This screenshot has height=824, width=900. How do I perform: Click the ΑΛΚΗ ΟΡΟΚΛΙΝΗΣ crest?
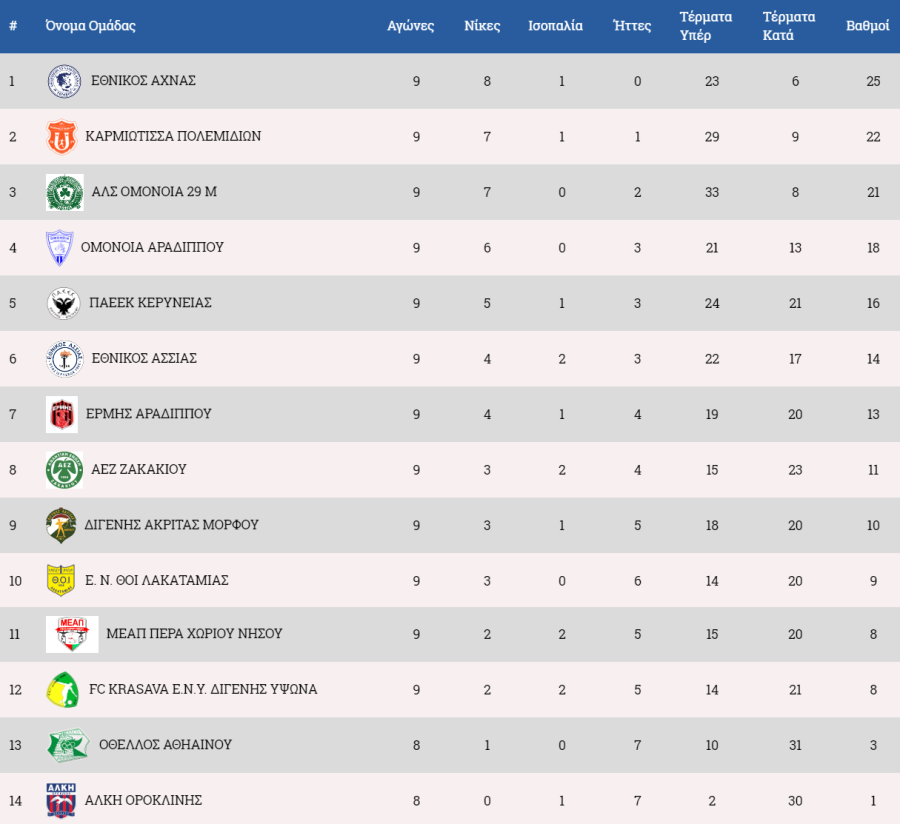60,800
